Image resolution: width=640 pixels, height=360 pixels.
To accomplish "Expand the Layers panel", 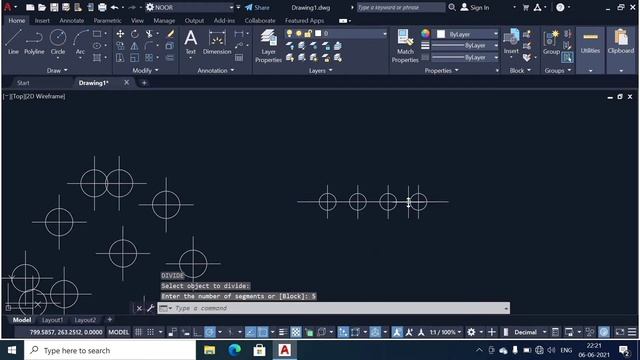I will 320,71.
